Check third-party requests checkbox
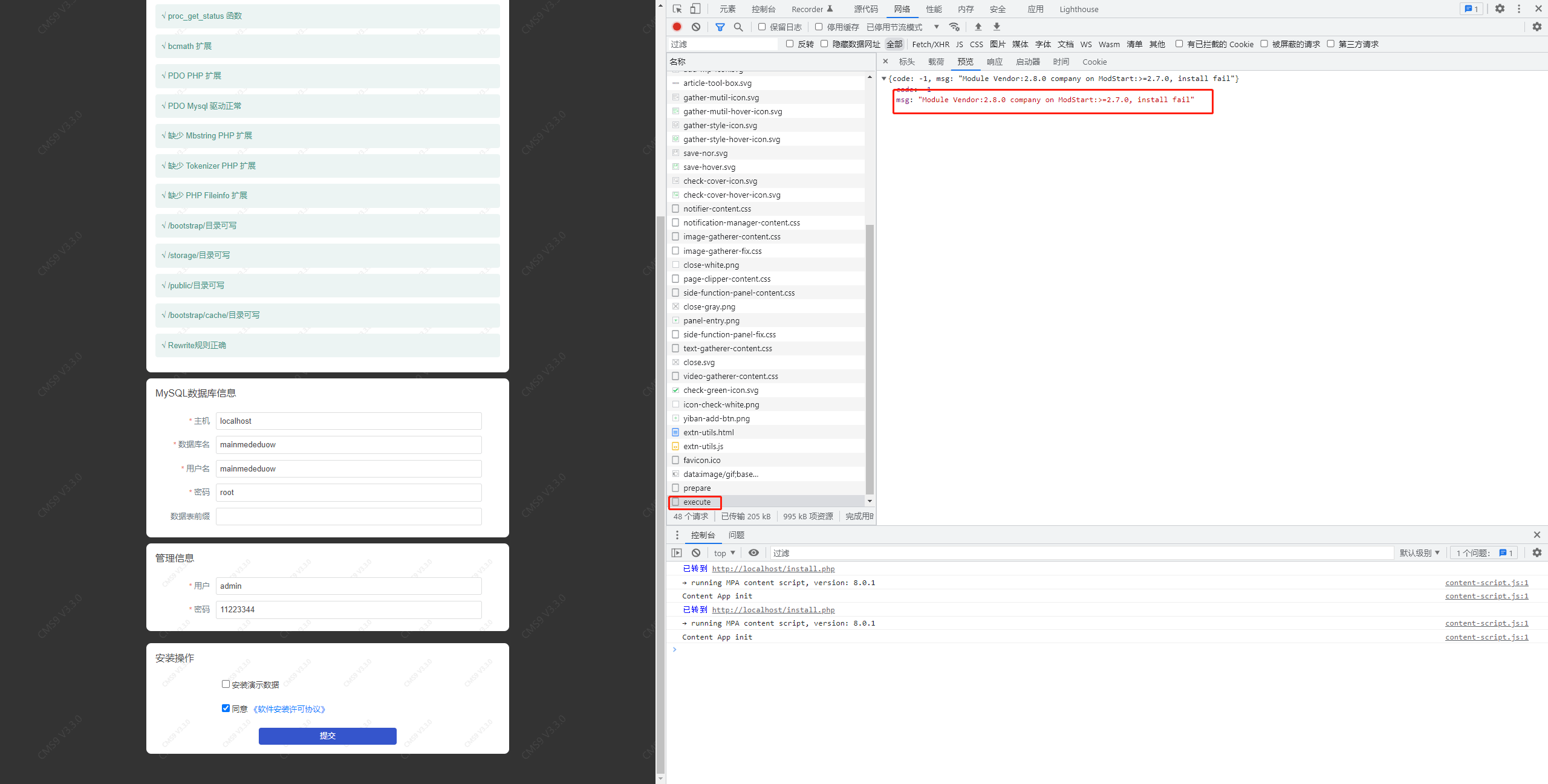 pyautogui.click(x=1331, y=44)
